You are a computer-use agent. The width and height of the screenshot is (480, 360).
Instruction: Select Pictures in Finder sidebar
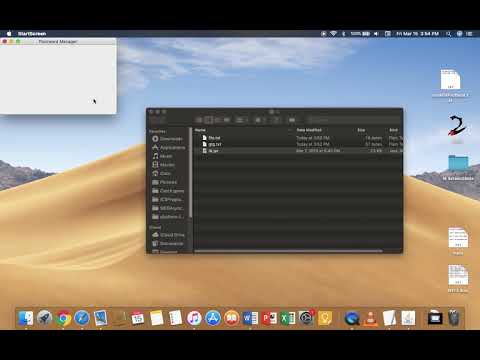tap(165, 182)
